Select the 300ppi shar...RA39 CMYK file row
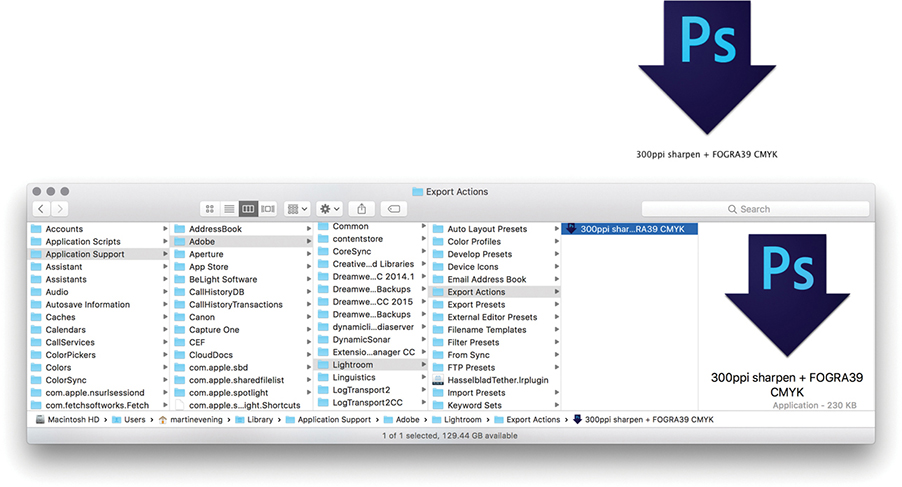Screen dimensions: 902x487 click(x=630, y=229)
